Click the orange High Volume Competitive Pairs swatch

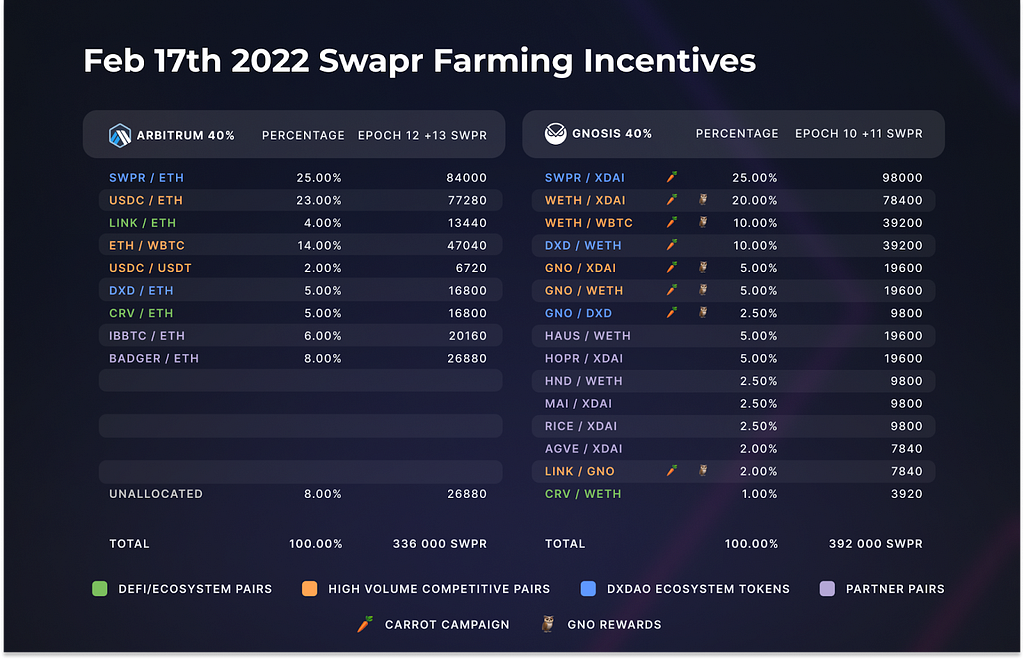[310, 589]
